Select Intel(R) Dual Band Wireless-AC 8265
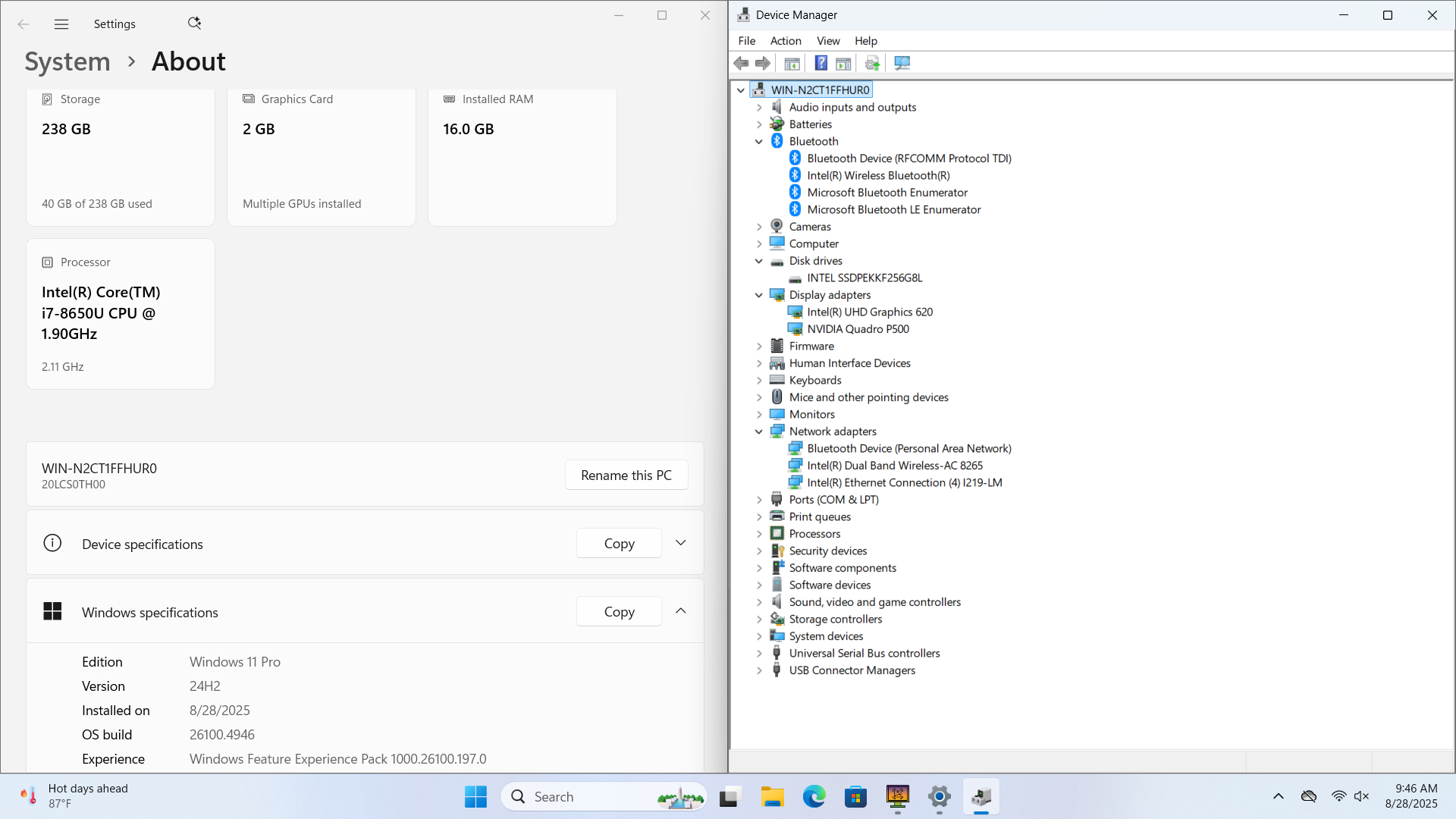1456x819 pixels. [895, 466]
